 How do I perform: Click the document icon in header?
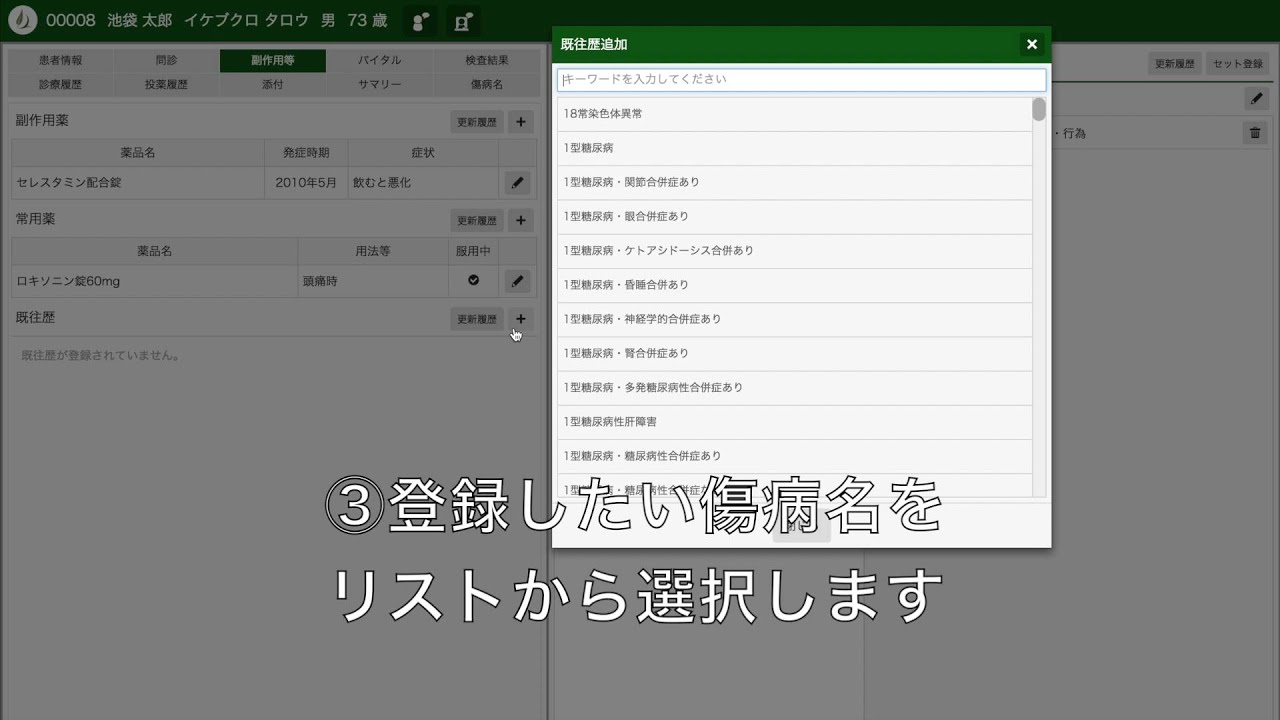pos(462,21)
